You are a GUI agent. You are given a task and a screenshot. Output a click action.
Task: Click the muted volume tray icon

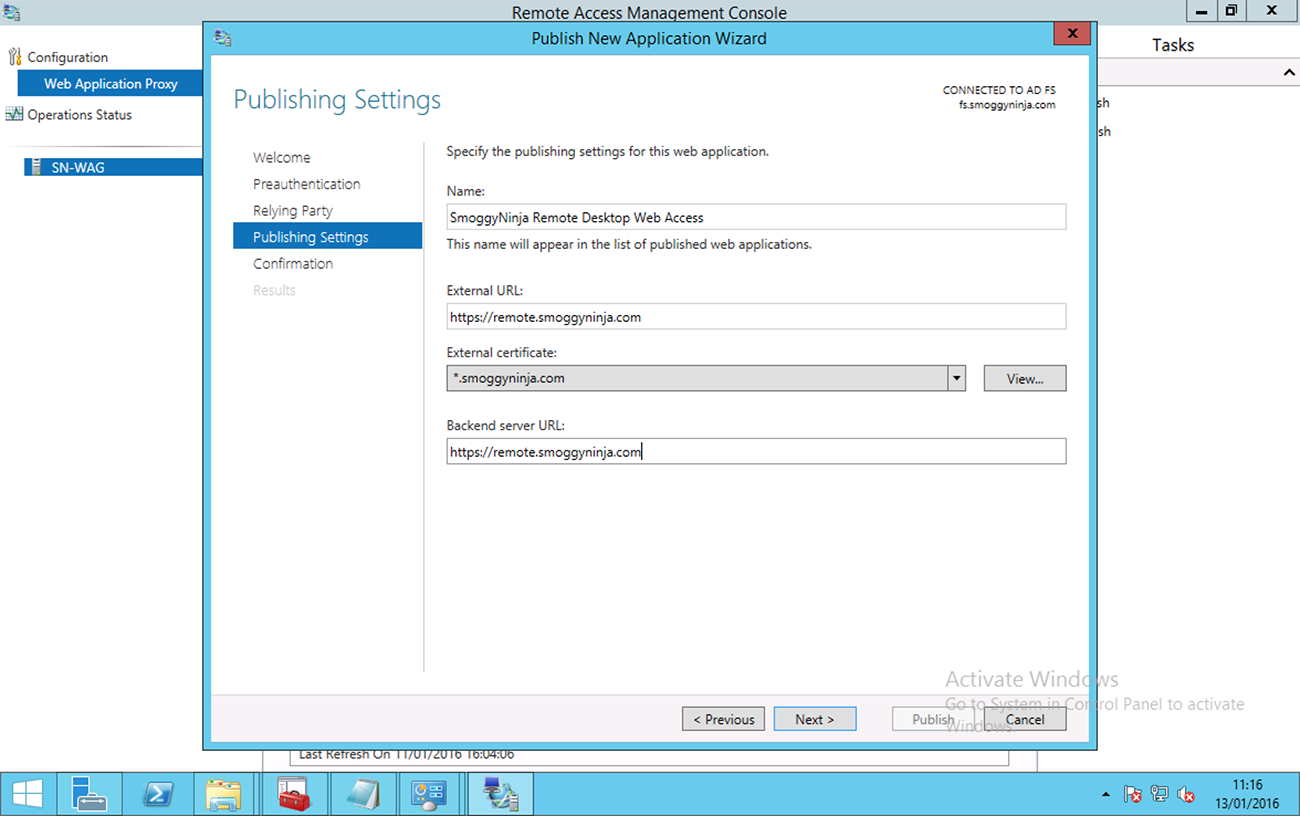1186,795
